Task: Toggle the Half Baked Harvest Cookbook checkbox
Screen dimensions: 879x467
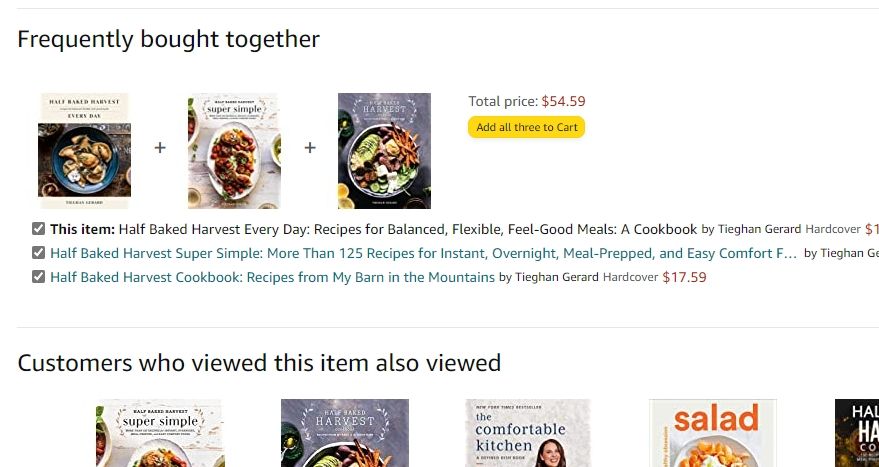Action: (x=38, y=277)
